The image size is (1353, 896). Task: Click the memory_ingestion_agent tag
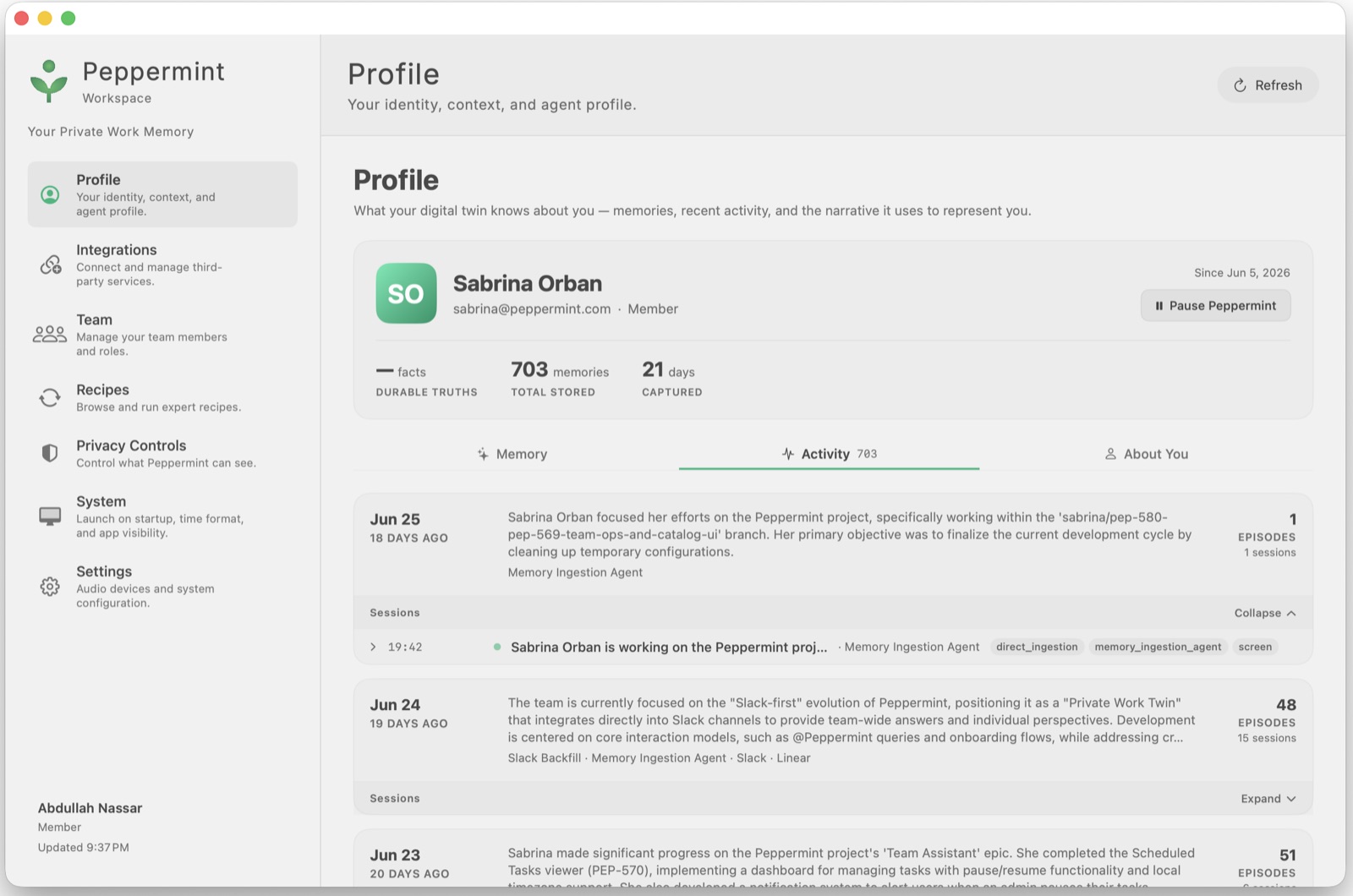tap(1158, 647)
